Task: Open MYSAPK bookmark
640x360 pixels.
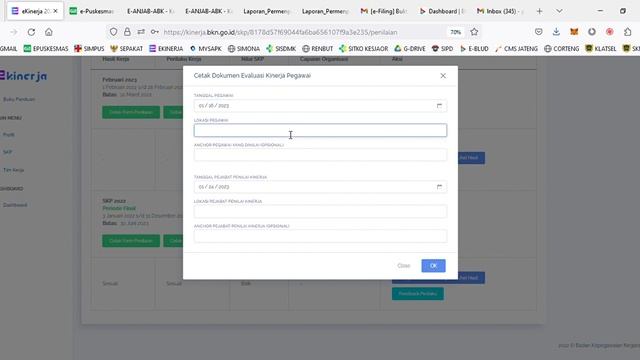Action: [206, 49]
